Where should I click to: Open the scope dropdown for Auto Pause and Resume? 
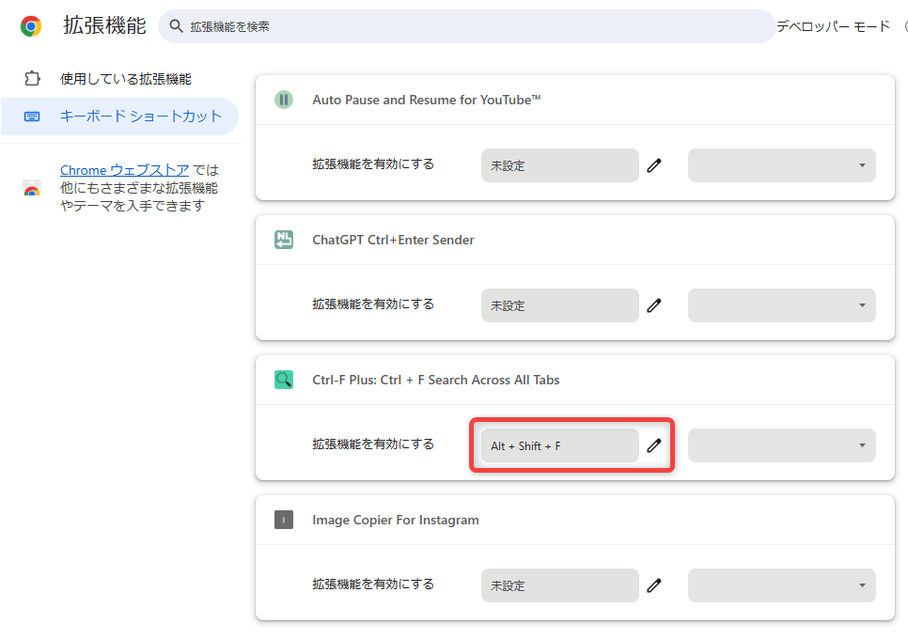tap(782, 166)
